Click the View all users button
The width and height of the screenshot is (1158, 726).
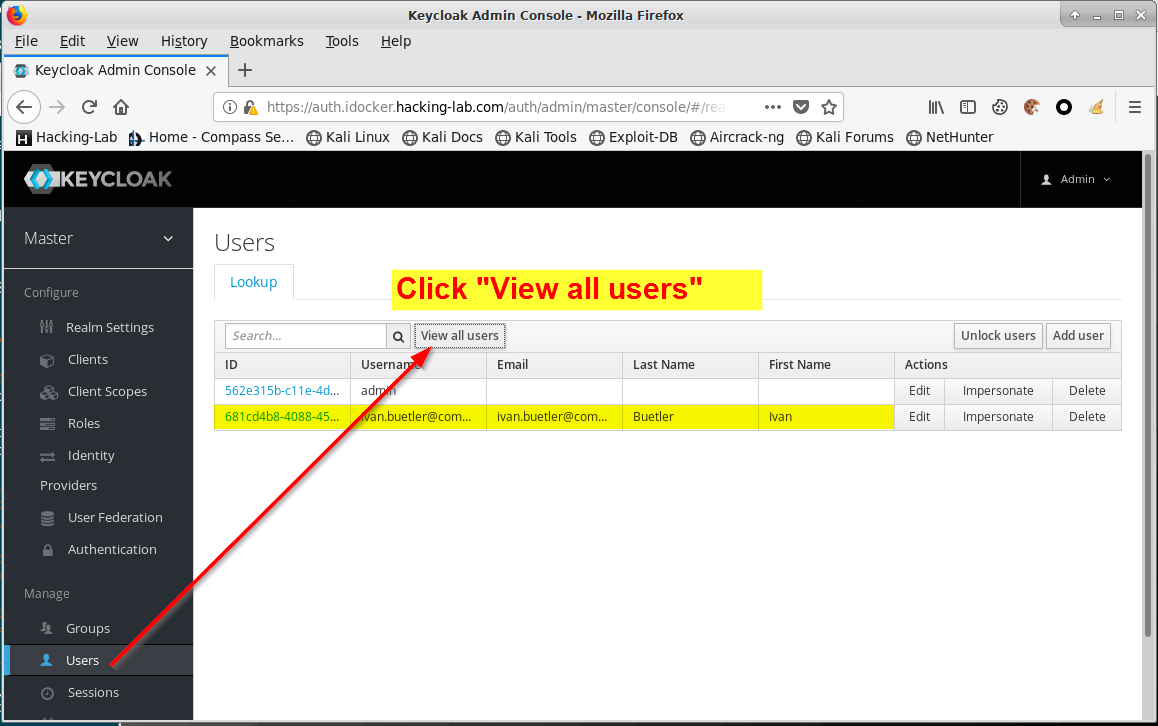tap(459, 336)
